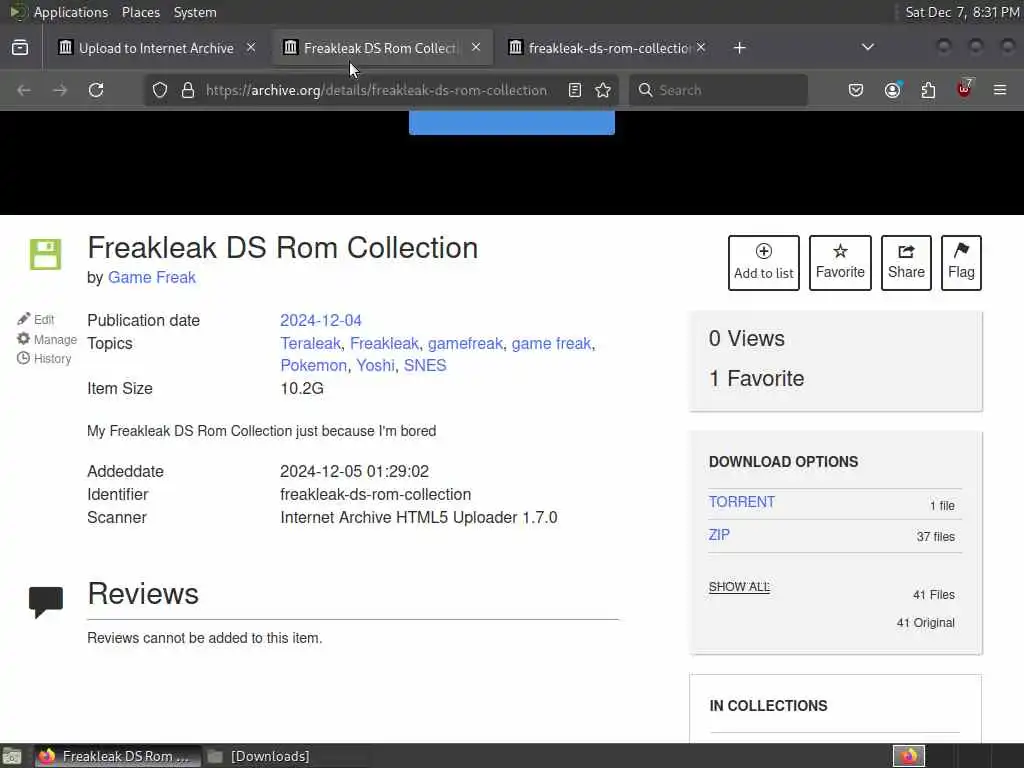Screen dimensions: 1024x768
Task: Open the uBlock extension icon
Action: coord(964,89)
